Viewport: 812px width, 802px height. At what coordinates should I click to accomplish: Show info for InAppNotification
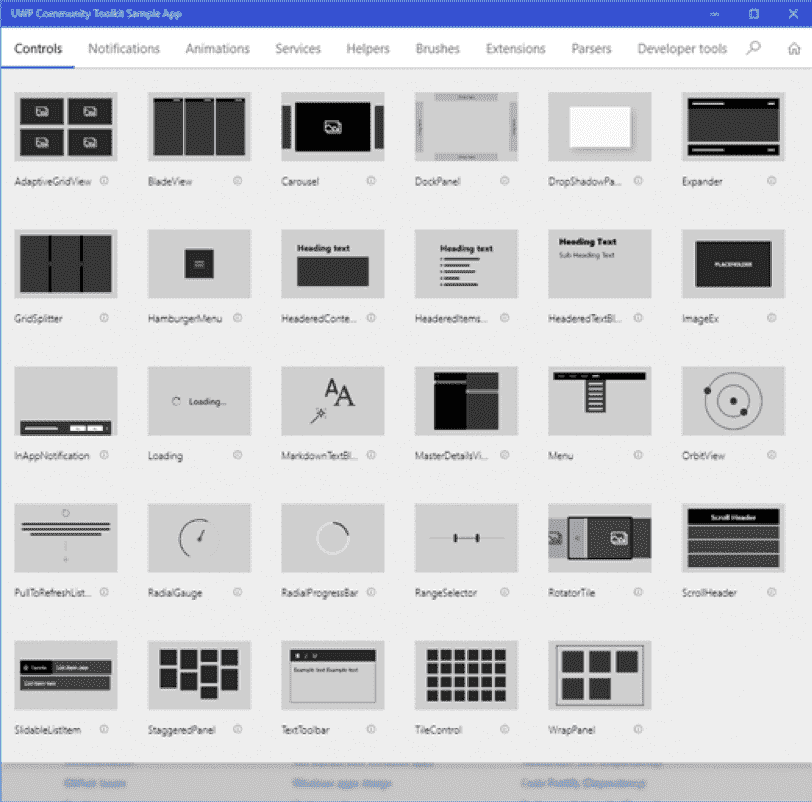tap(104, 455)
